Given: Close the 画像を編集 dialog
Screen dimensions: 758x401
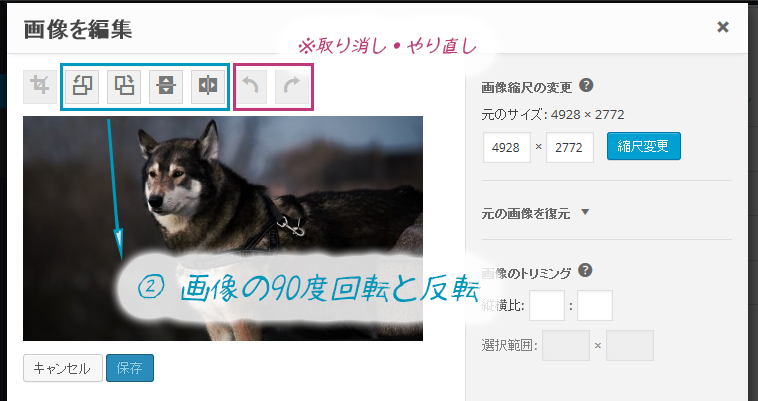Looking at the screenshot, I should [x=723, y=27].
